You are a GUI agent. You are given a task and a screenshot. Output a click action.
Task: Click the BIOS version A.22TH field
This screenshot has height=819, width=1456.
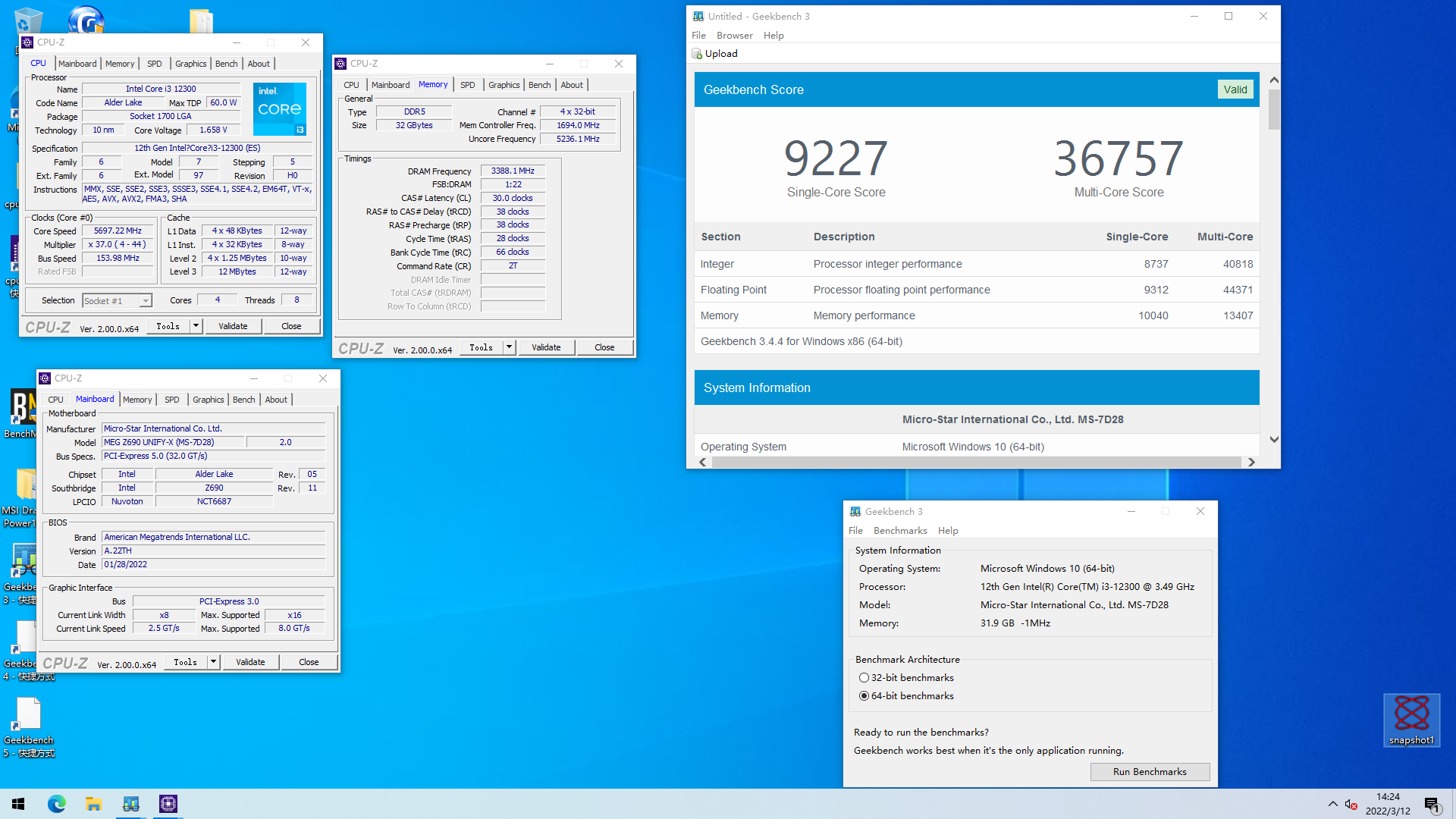(214, 551)
